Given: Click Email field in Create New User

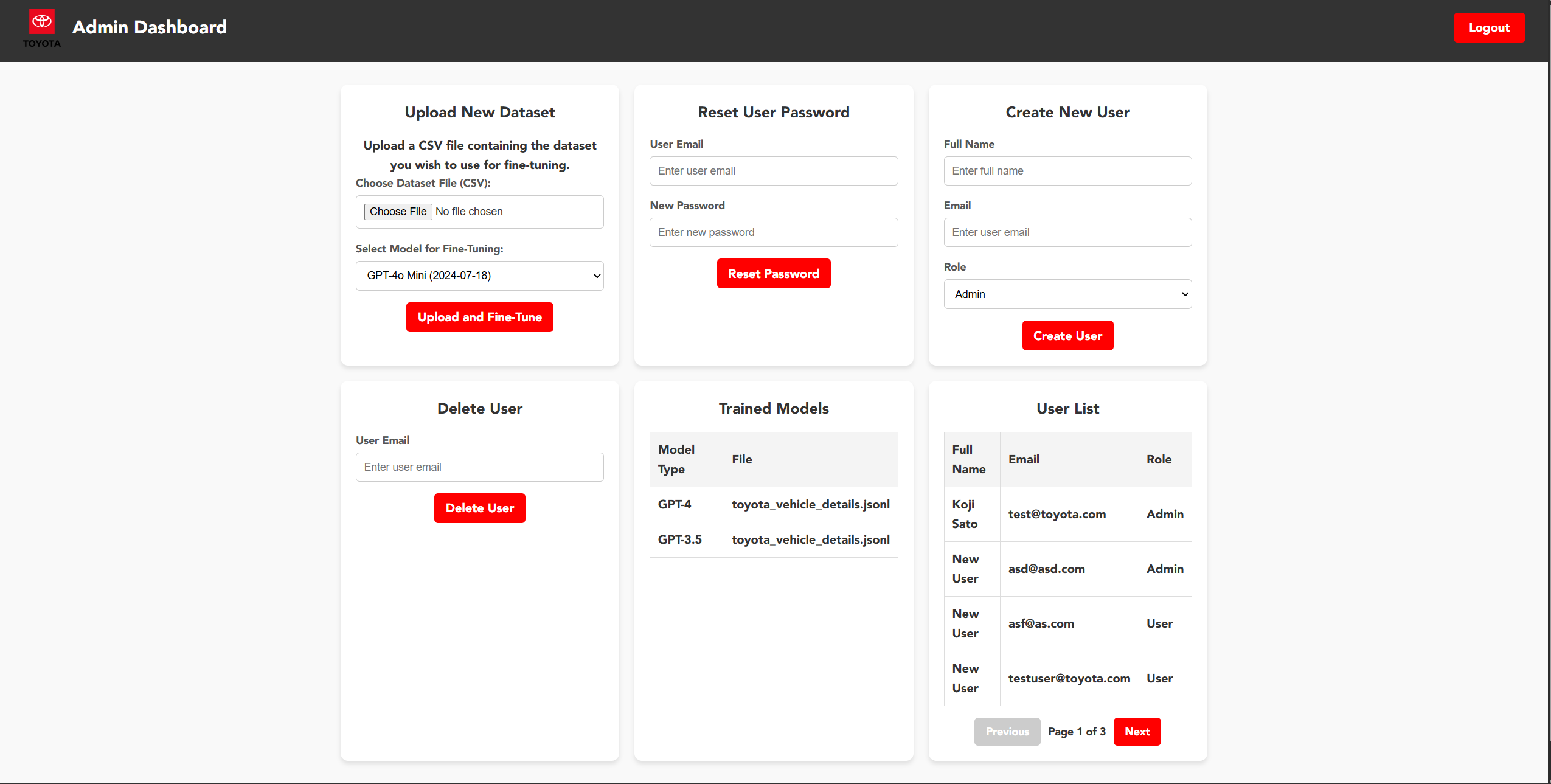Looking at the screenshot, I should (x=1067, y=232).
